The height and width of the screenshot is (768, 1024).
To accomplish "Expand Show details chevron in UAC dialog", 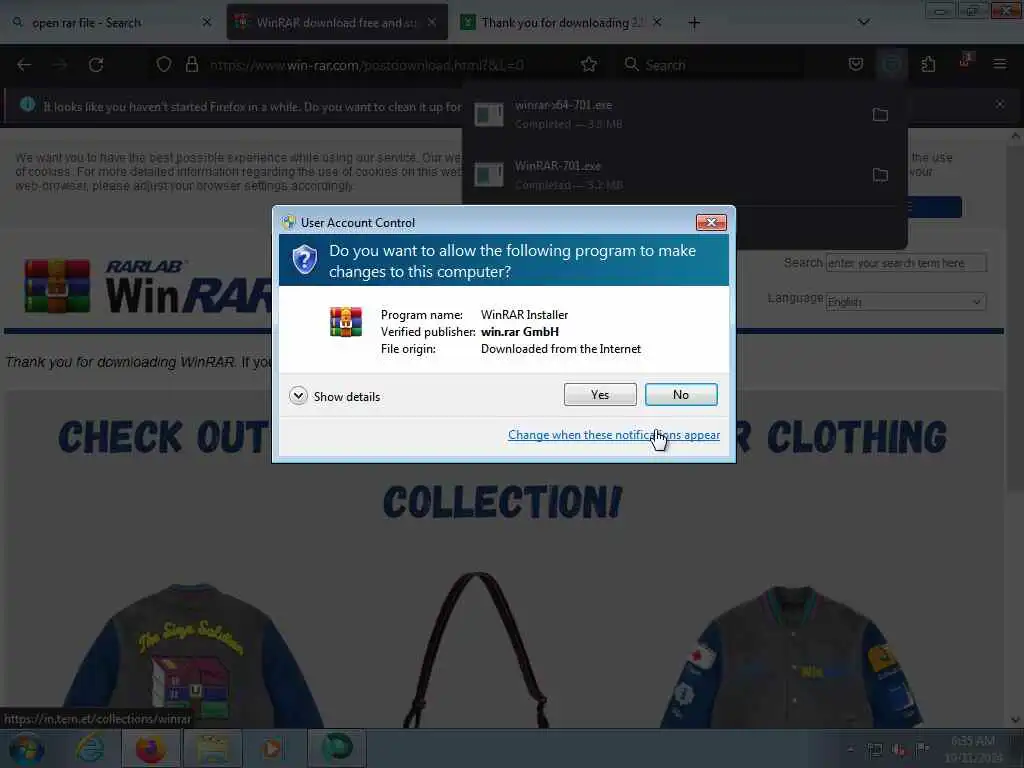I will point(298,396).
